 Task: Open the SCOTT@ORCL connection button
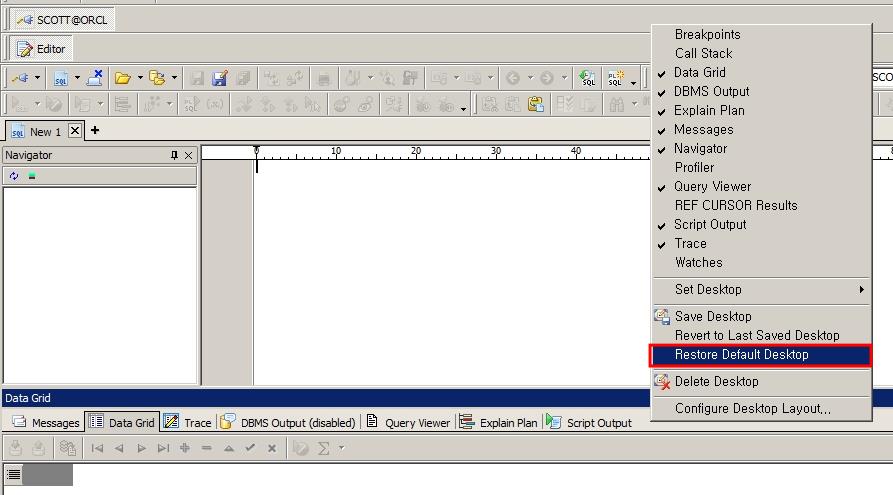(61, 20)
